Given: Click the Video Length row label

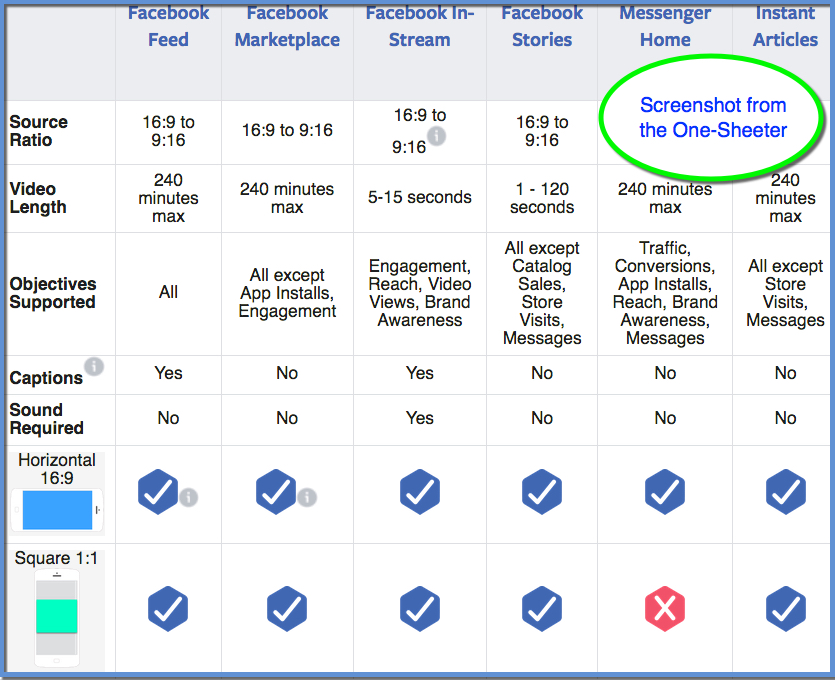Looking at the screenshot, I should (x=38, y=198).
